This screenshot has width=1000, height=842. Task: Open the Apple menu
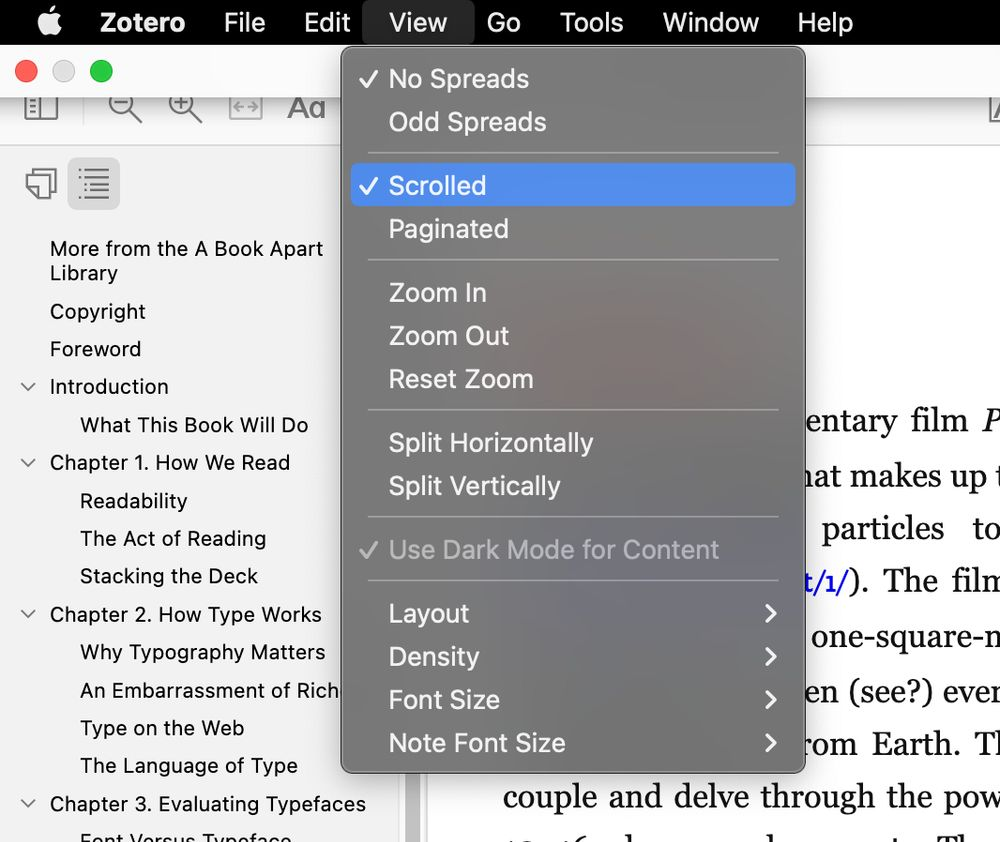coord(49,22)
